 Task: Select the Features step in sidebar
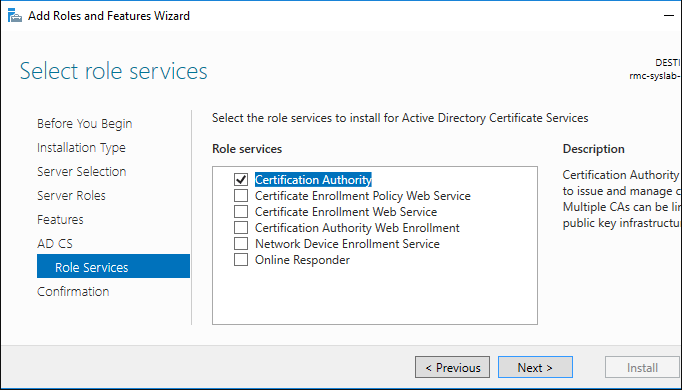point(60,220)
